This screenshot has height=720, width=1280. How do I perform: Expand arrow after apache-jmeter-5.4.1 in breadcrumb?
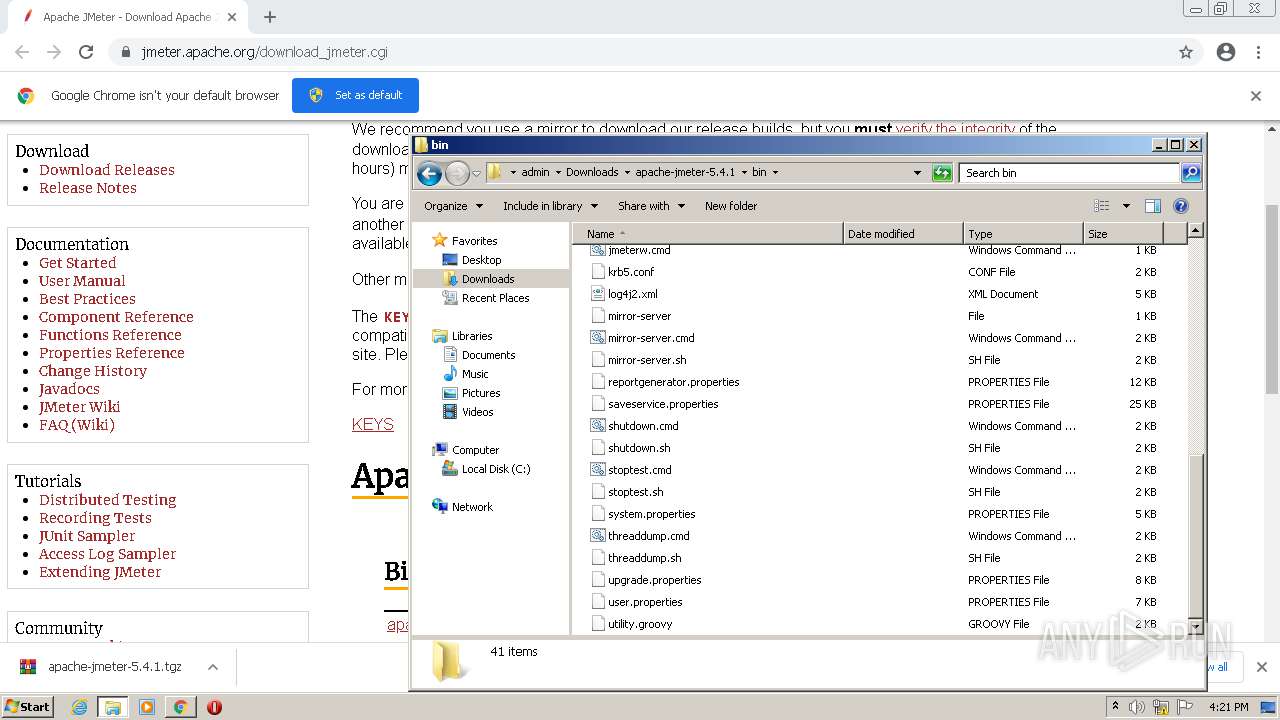click(743, 172)
